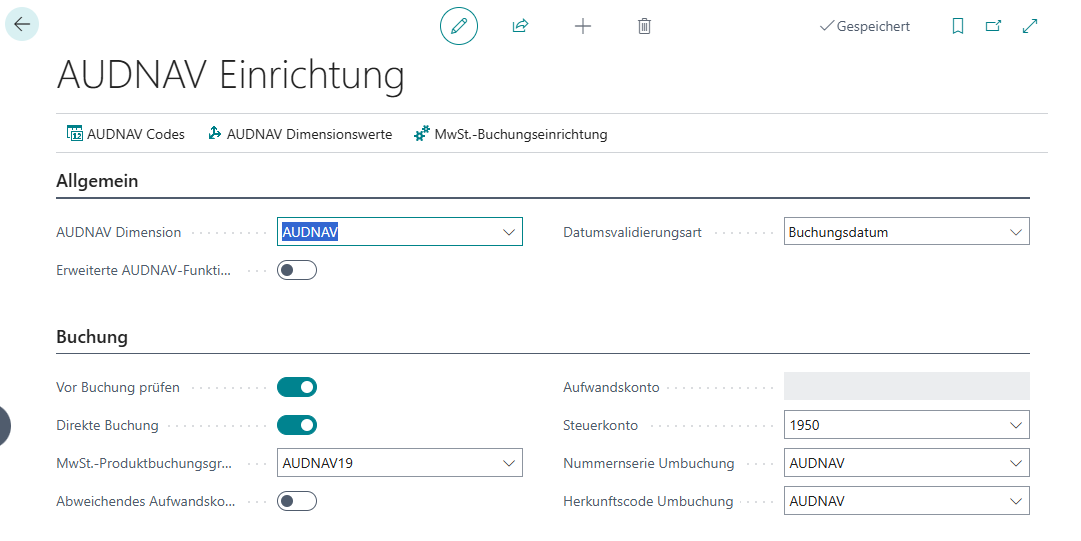Viewport: 1081px width, 541px height.
Task: Click the bookmark icon
Action: [958, 26]
